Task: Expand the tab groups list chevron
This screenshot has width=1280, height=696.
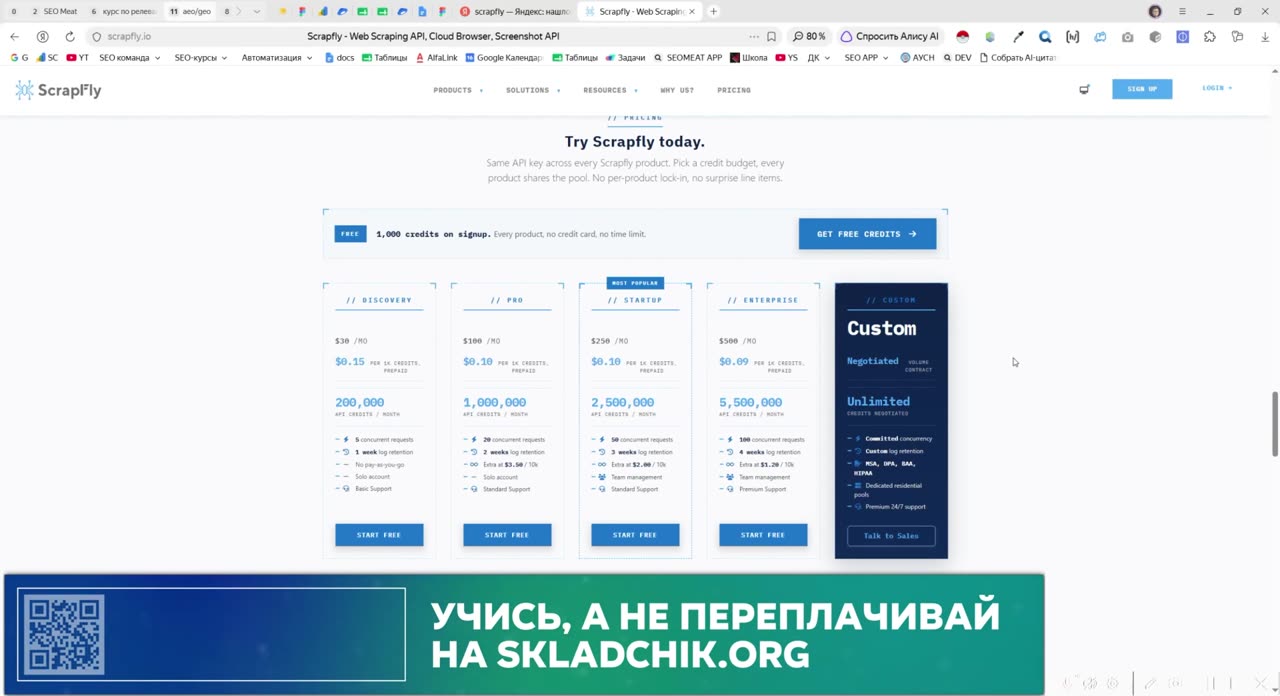Action: [257, 11]
